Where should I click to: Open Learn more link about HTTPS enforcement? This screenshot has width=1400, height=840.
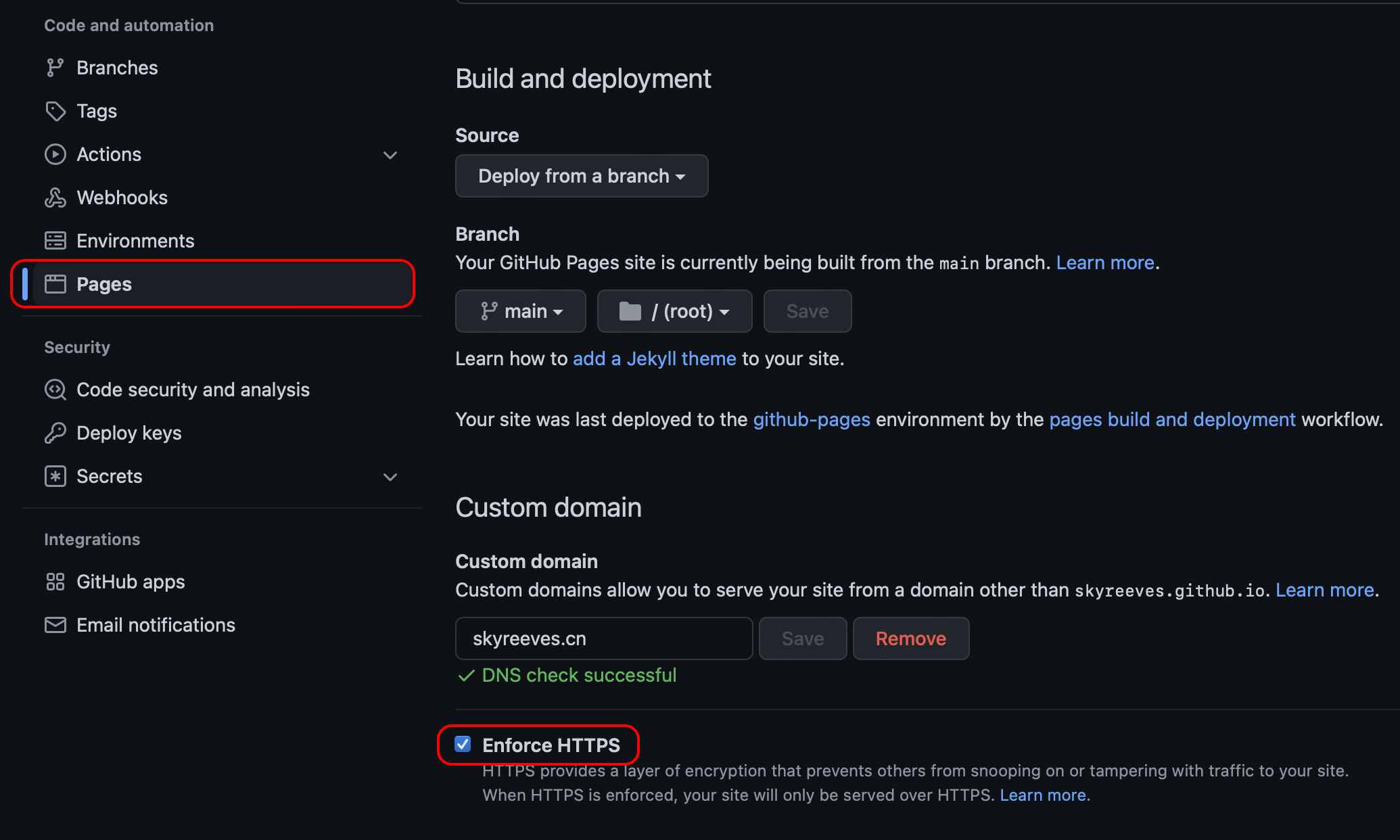(x=1044, y=795)
